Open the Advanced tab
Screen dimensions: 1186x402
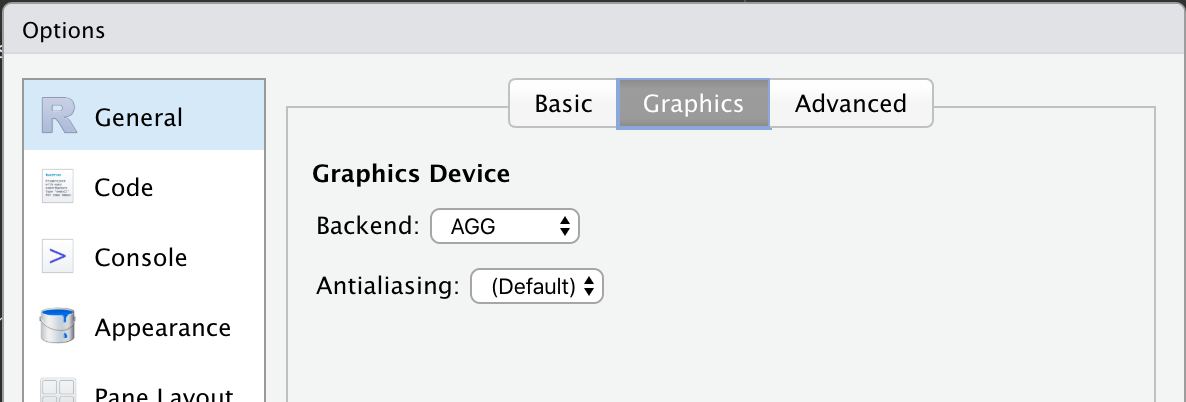click(x=850, y=103)
